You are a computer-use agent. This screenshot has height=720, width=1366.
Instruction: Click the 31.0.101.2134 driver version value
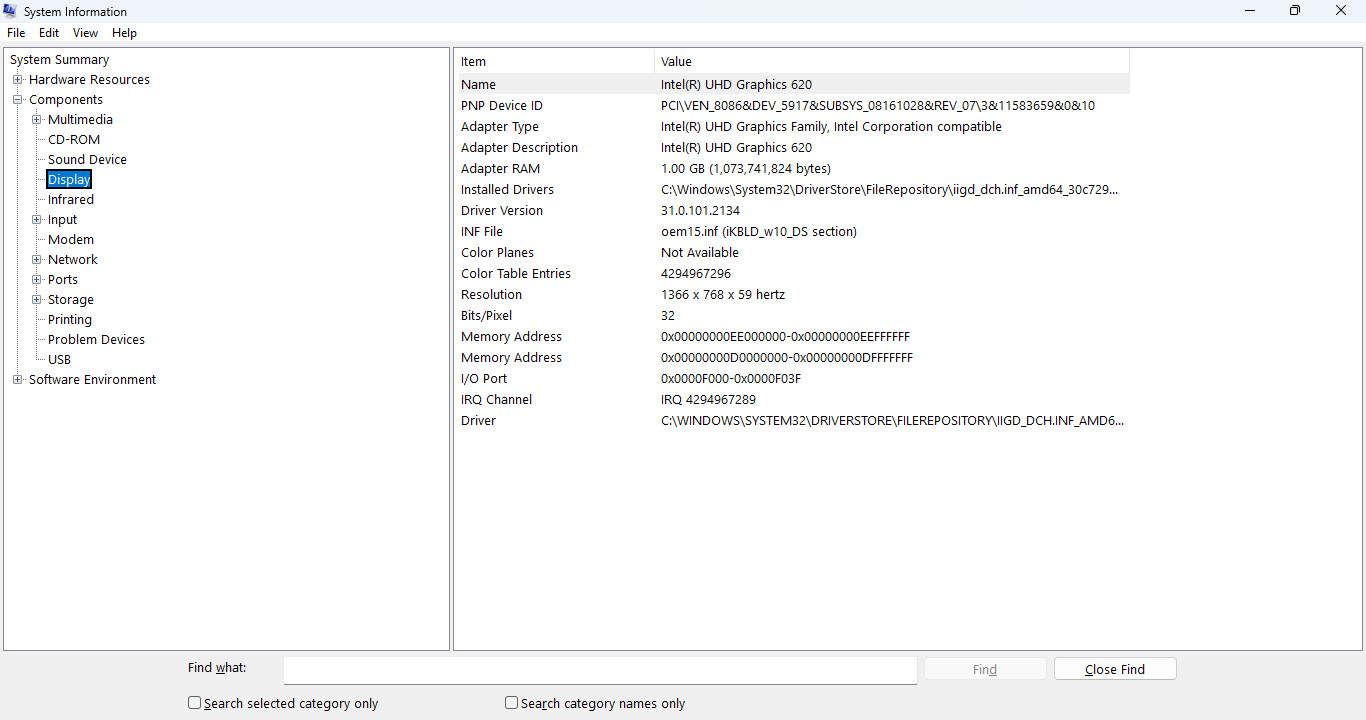tap(700, 211)
